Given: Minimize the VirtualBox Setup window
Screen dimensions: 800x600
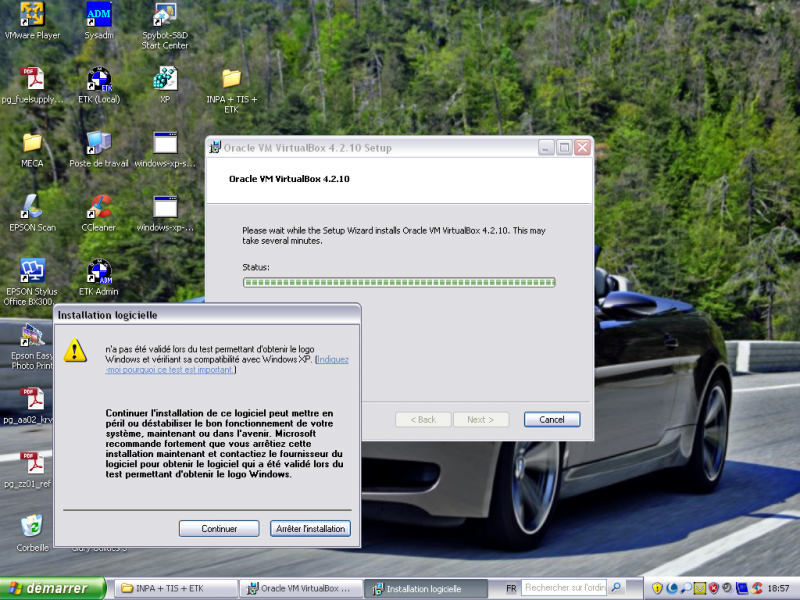Looking at the screenshot, I should pos(546,148).
